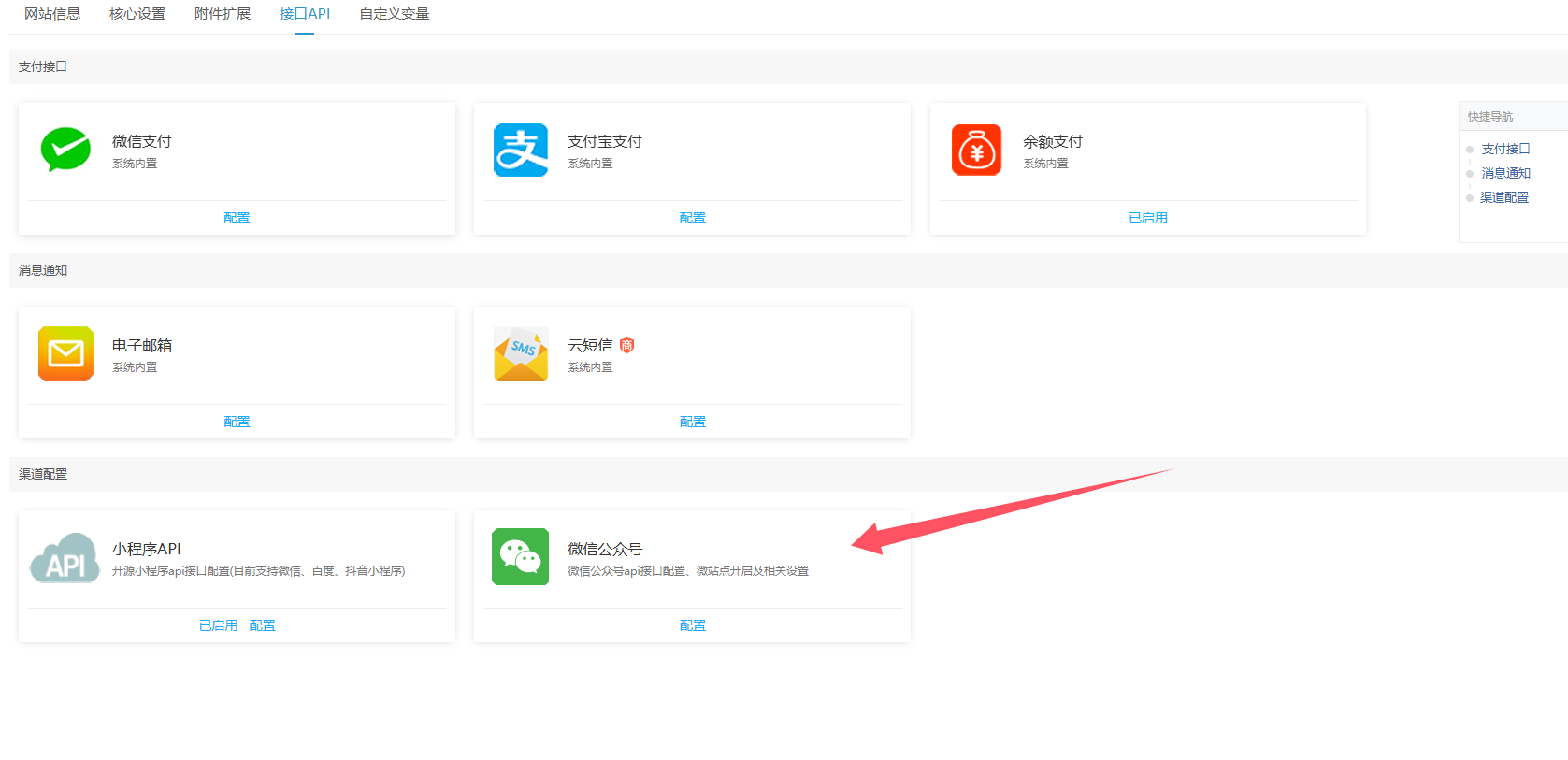The width and height of the screenshot is (1568, 760).
Task: Click the SMS cloud message envelope icon
Action: [x=521, y=353]
